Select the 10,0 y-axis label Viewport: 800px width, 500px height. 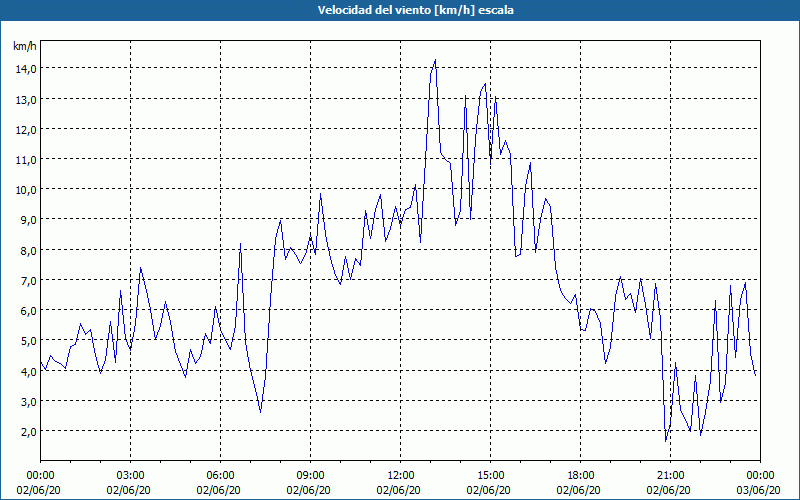pyautogui.click(x=26, y=190)
